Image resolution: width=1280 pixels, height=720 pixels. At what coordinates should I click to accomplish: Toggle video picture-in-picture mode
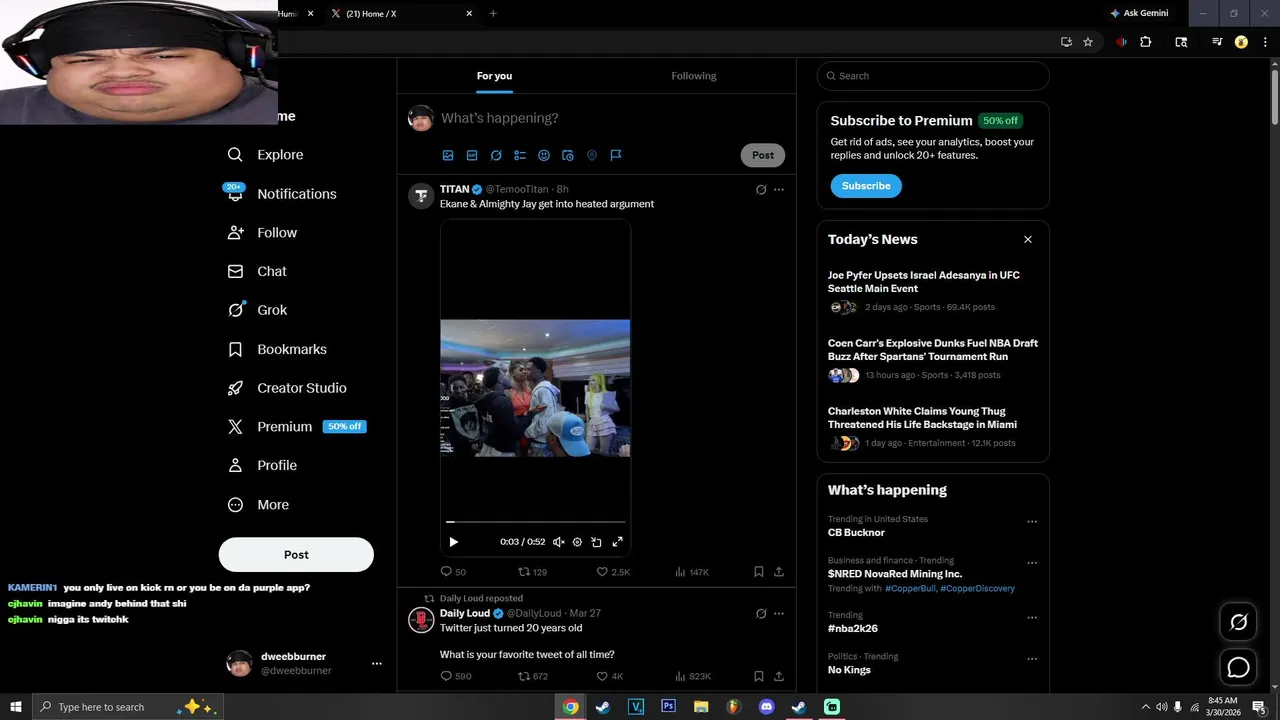[x=596, y=542]
